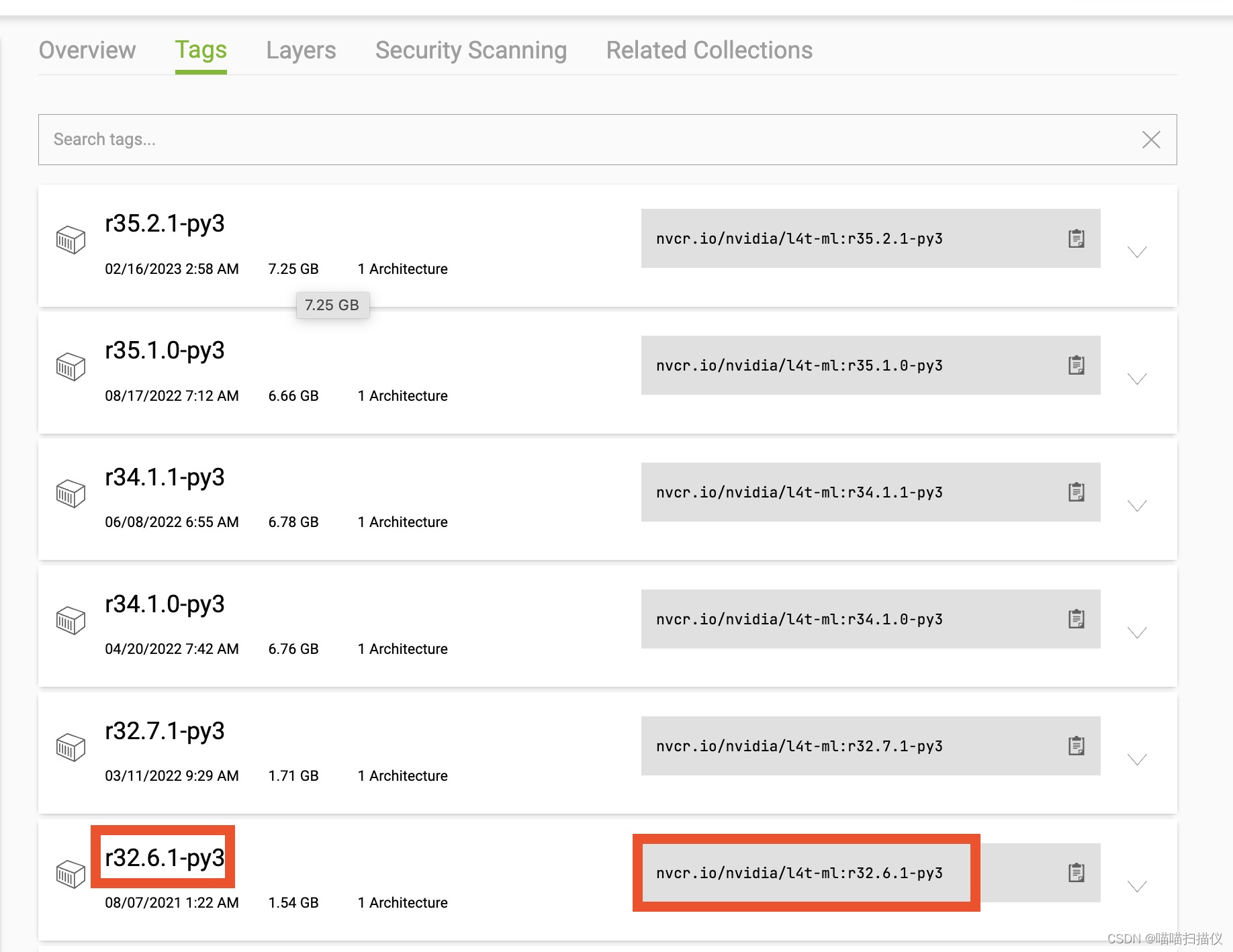The height and width of the screenshot is (952, 1233).
Task: Expand details for r35.1.0-py3 tag
Action: tap(1137, 379)
